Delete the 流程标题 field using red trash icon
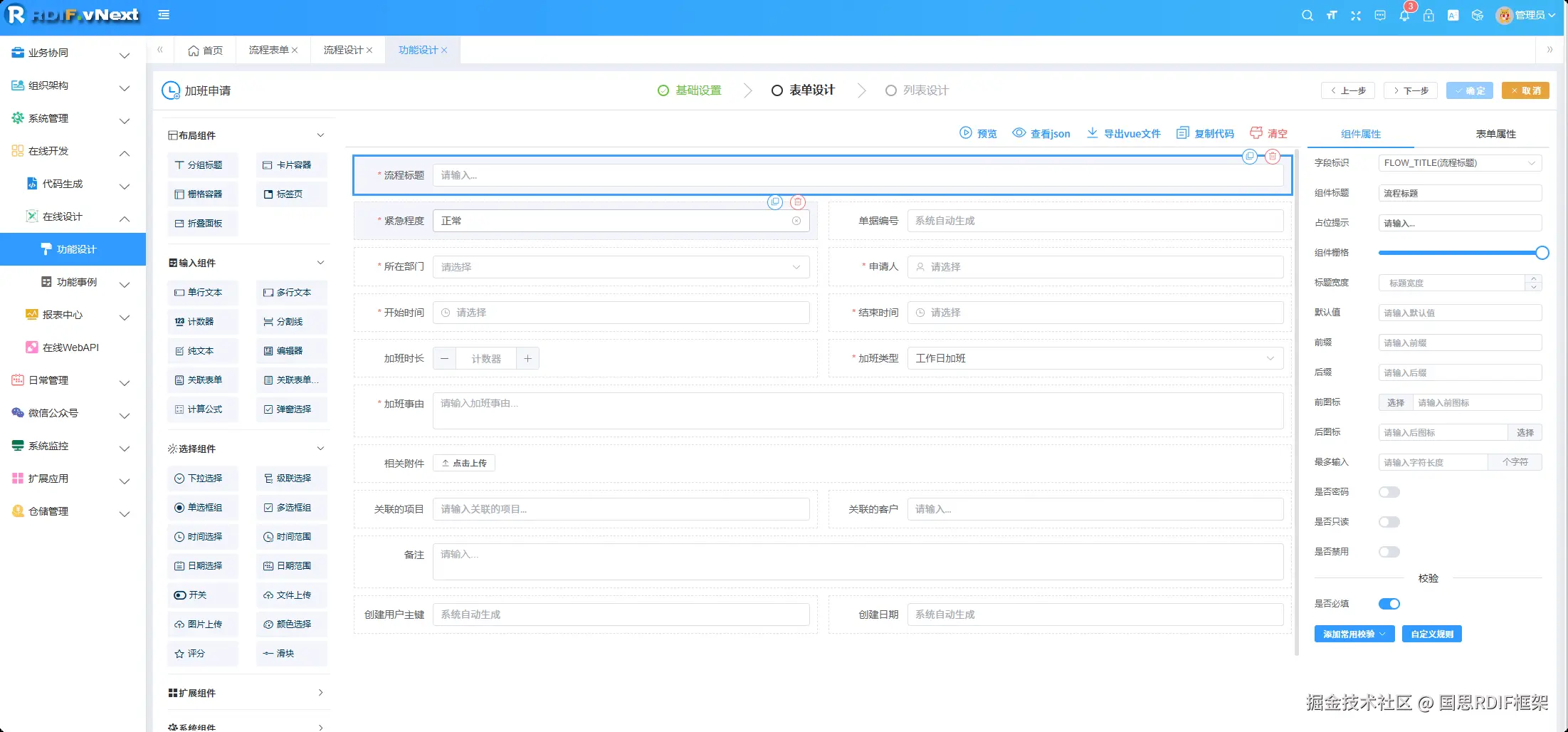Image resolution: width=1568 pixels, height=732 pixels. coord(1272,156)
